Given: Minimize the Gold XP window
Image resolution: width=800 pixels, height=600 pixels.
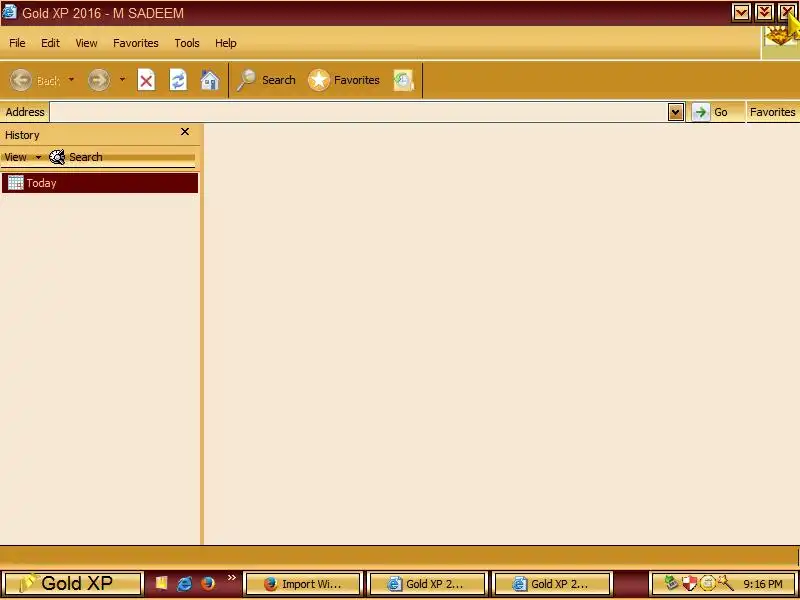Looking at the screenshot, I should 741,13.
